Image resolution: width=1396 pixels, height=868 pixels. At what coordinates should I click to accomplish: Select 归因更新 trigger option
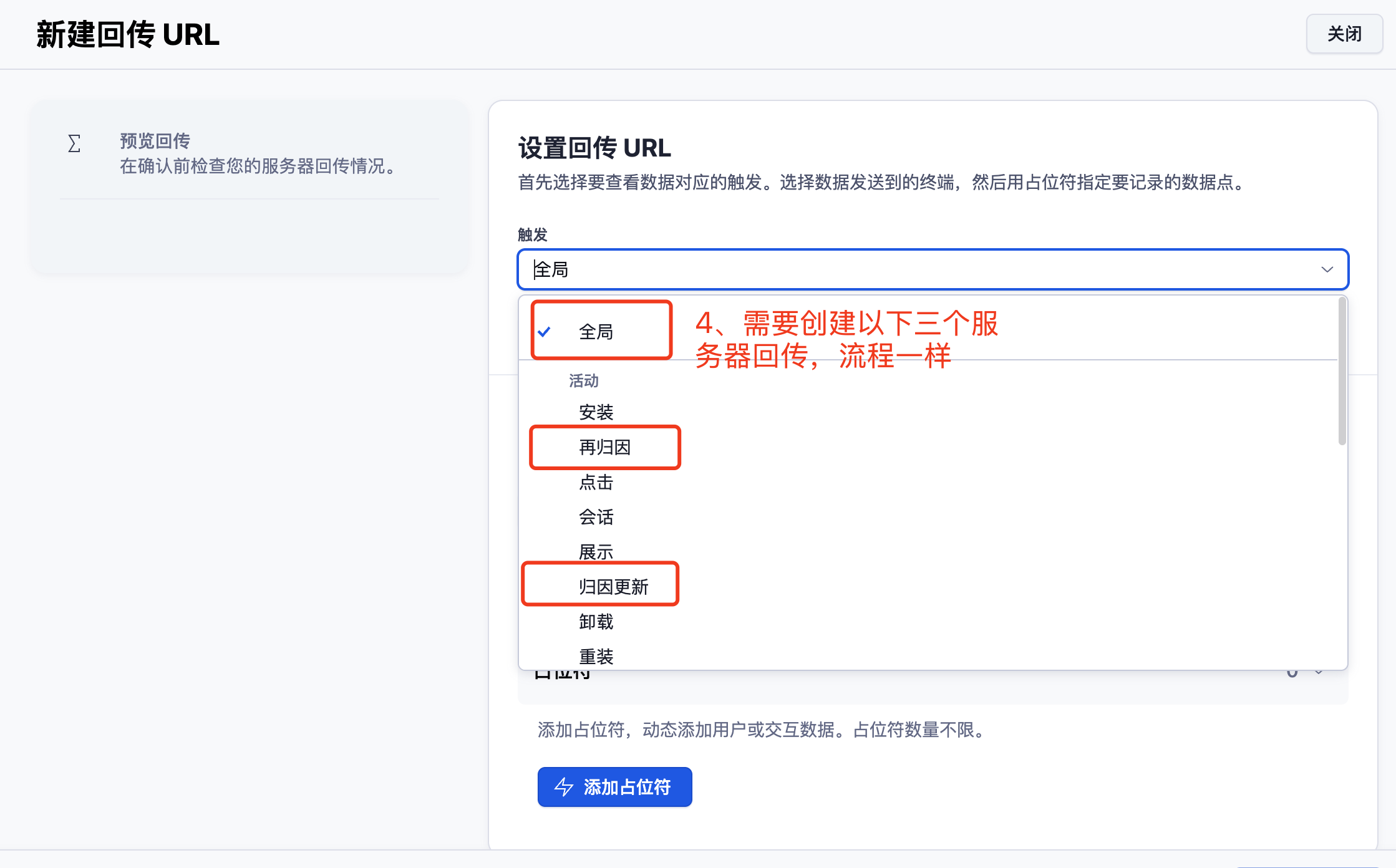click(x=613, y=587)
